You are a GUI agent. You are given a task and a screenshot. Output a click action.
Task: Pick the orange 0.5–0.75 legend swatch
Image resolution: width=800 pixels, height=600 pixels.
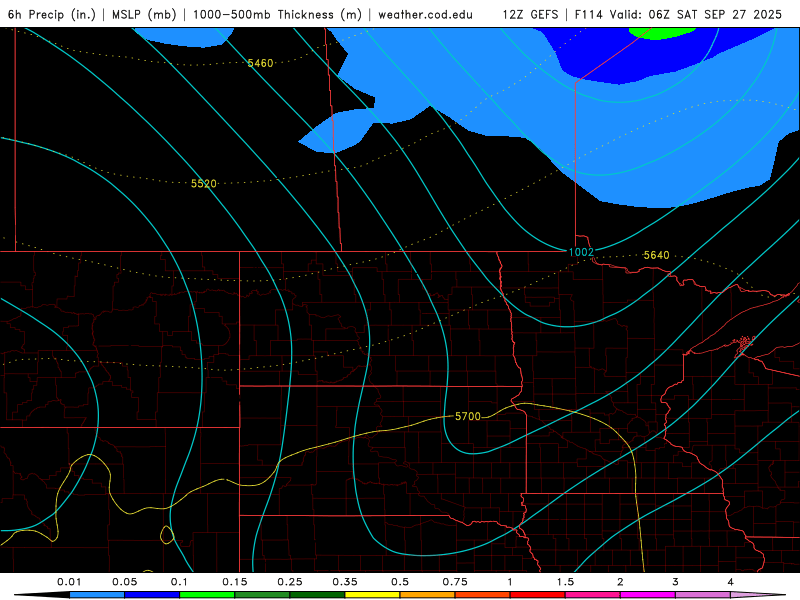pyautogui.click(x=428, y=595)
